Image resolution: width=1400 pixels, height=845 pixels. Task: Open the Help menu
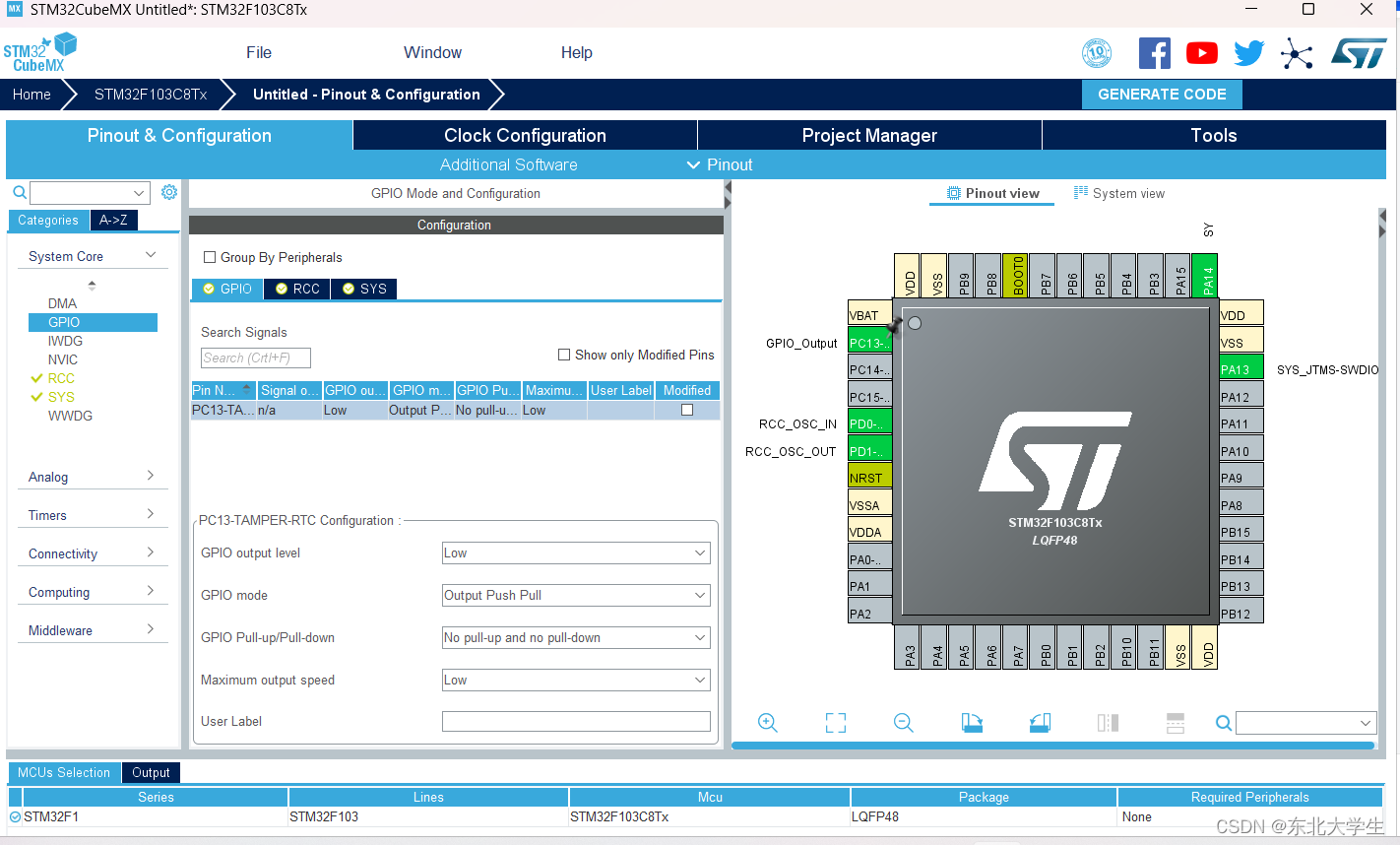point(577,53)
